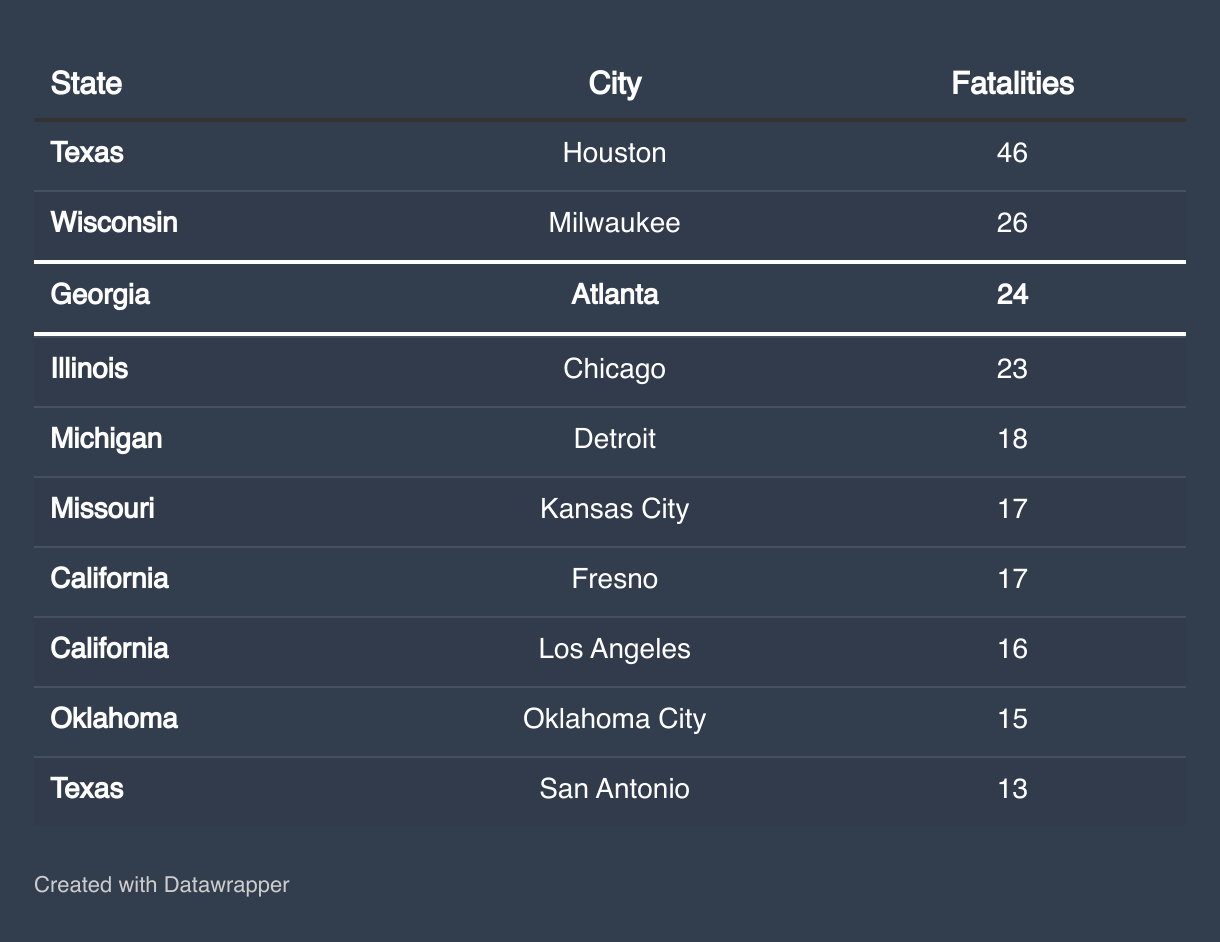Open the Created with Datawrapper link
The height and width of the screenshot is (942, 1220).
click(x=162, y=885)
